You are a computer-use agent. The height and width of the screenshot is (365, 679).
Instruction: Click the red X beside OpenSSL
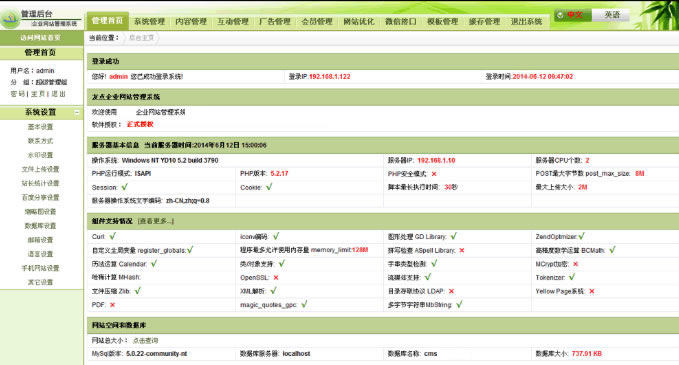276,278
